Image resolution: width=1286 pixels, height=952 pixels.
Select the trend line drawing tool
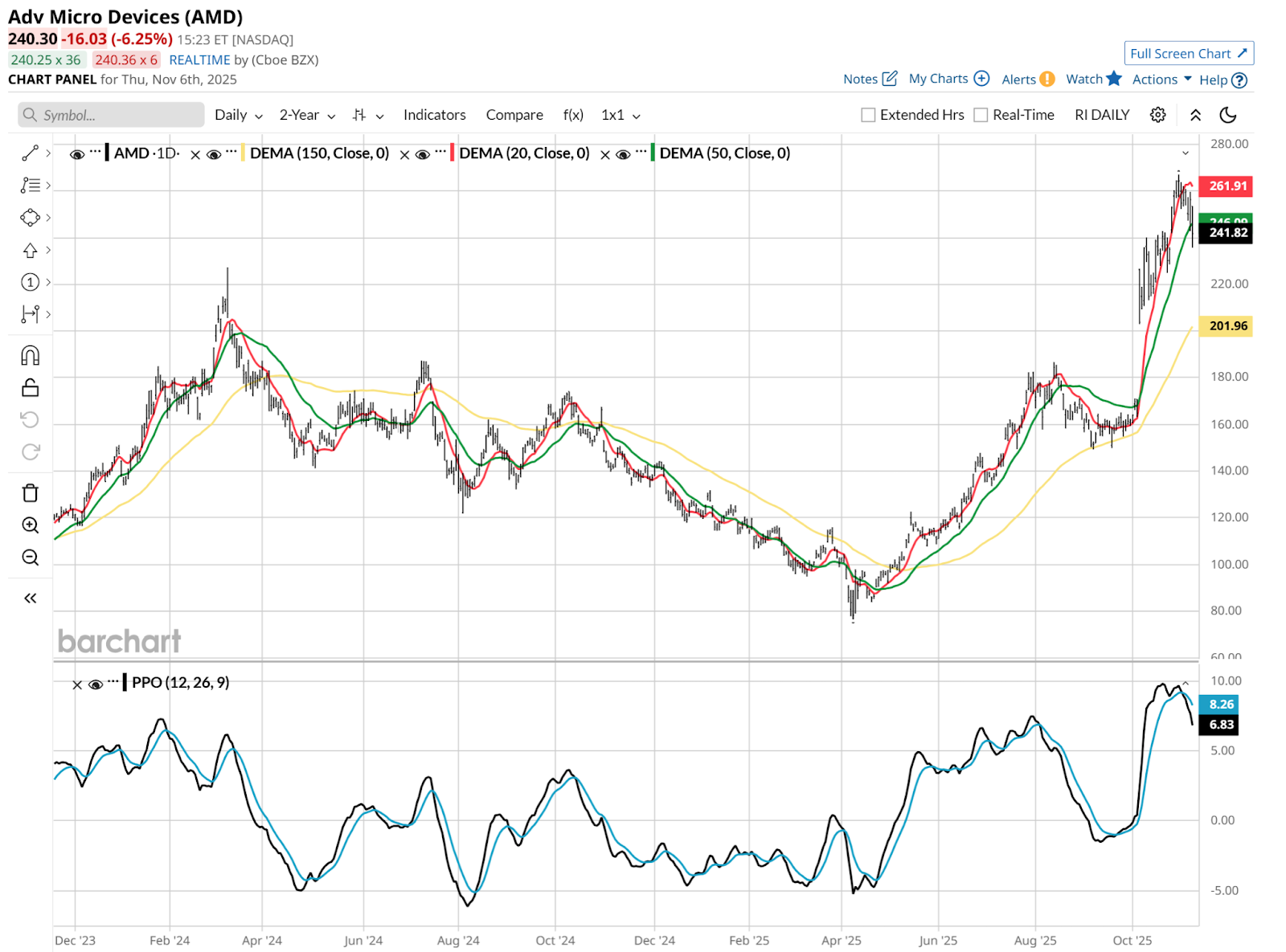pos(30,153)
